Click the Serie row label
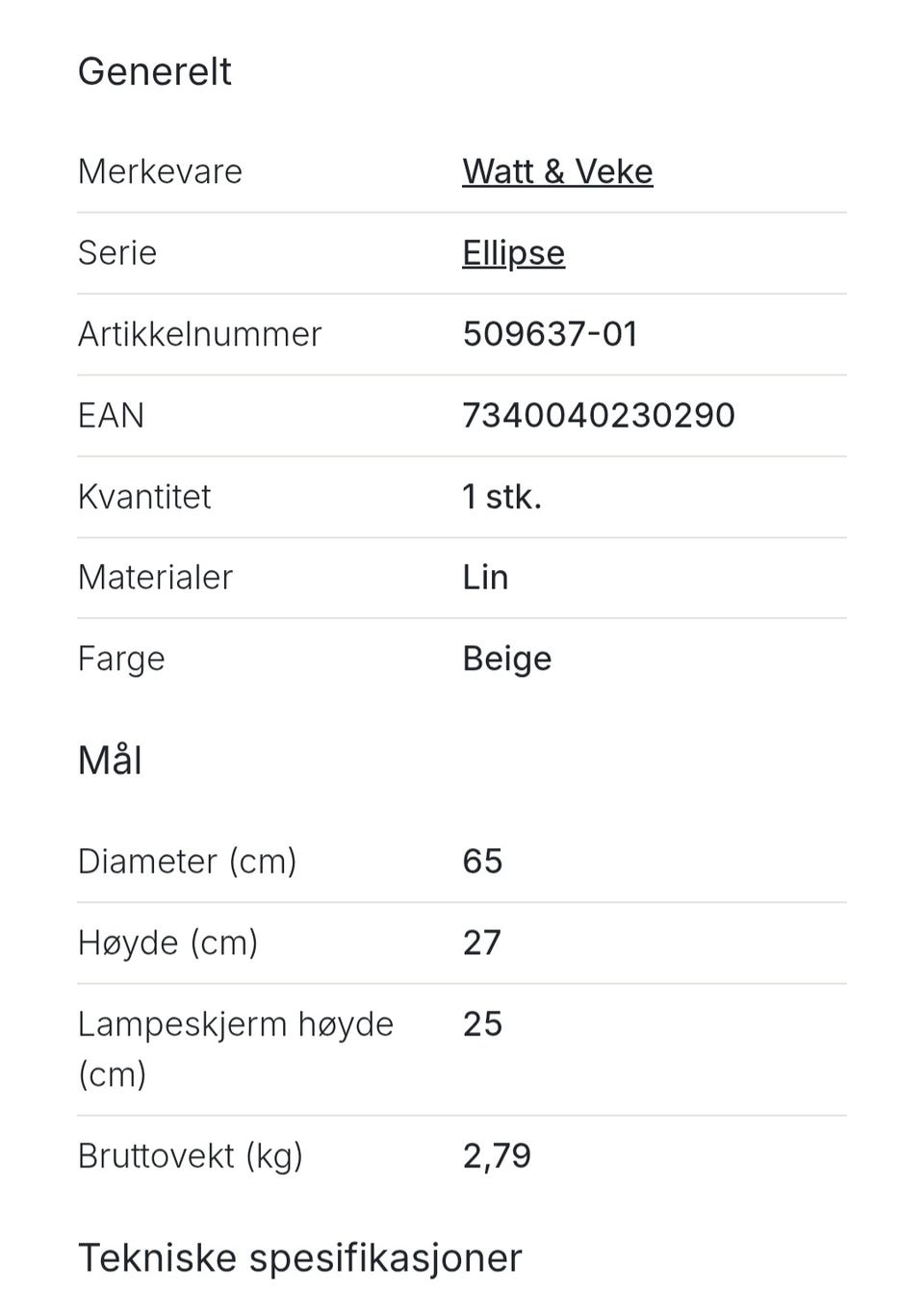The height and width of the screenshot is (1294, 924). pos(116,252)
